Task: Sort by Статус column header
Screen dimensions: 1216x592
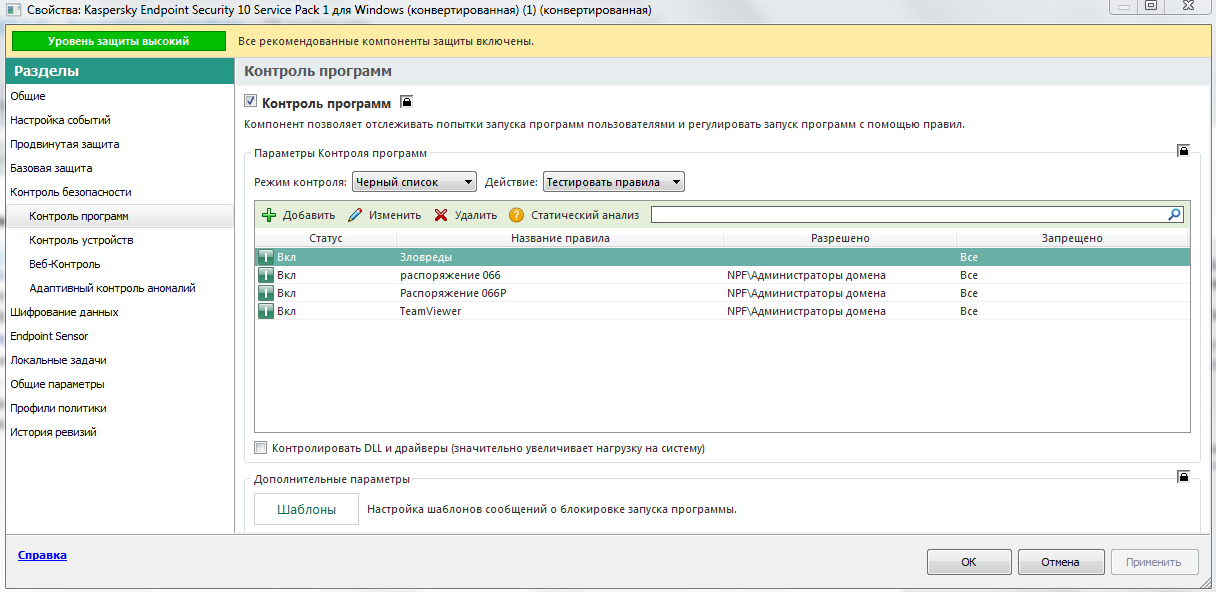Action: coord(326,238)
